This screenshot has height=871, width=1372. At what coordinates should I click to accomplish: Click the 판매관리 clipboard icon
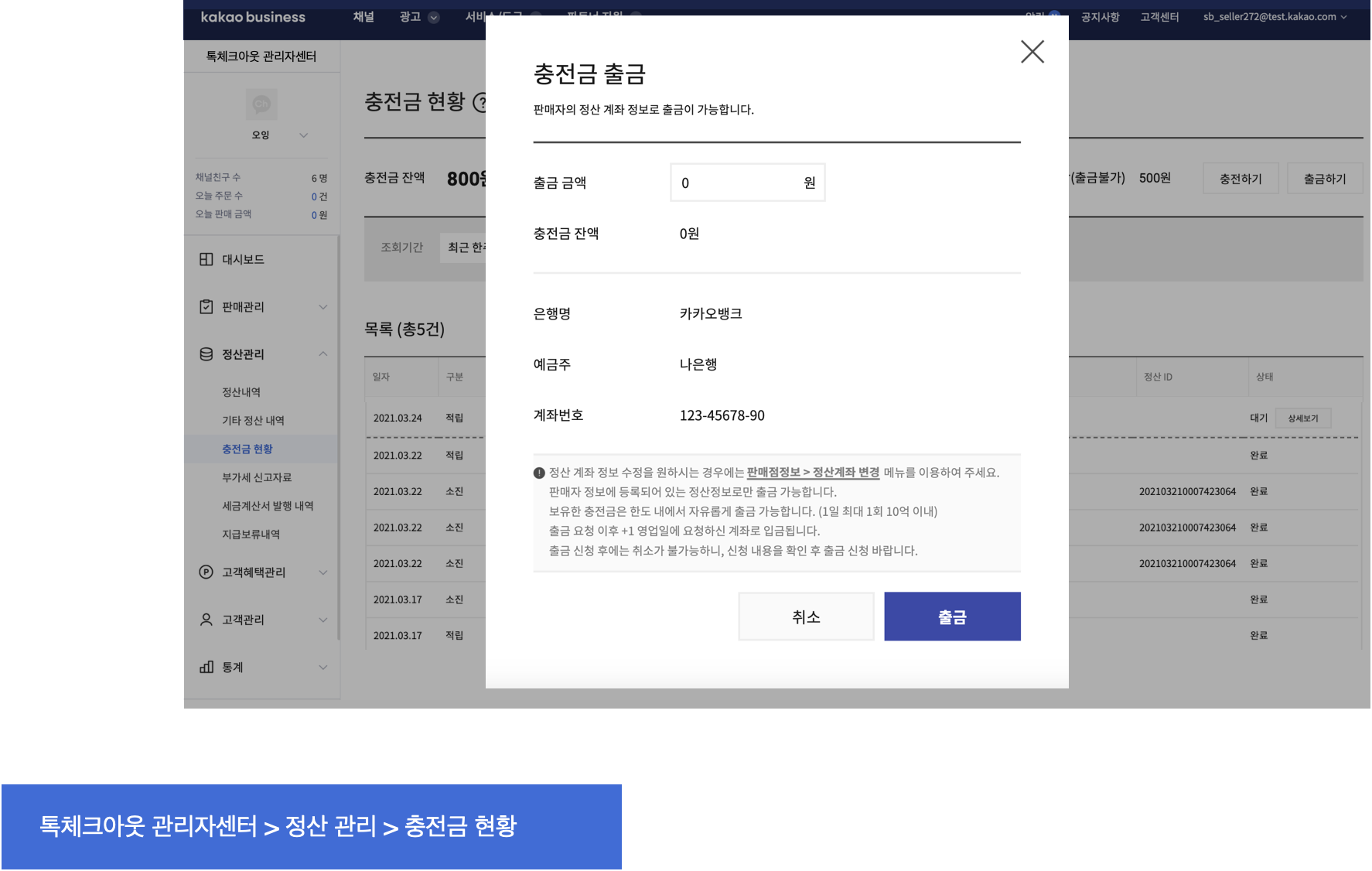[x=206, y=307]
